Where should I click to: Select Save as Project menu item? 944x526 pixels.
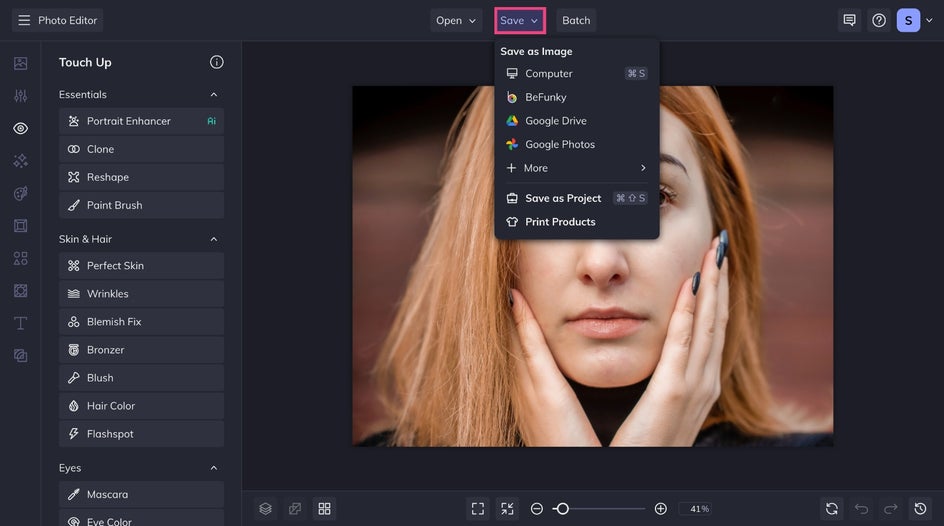pyautogui.click(x=563, y=198)
